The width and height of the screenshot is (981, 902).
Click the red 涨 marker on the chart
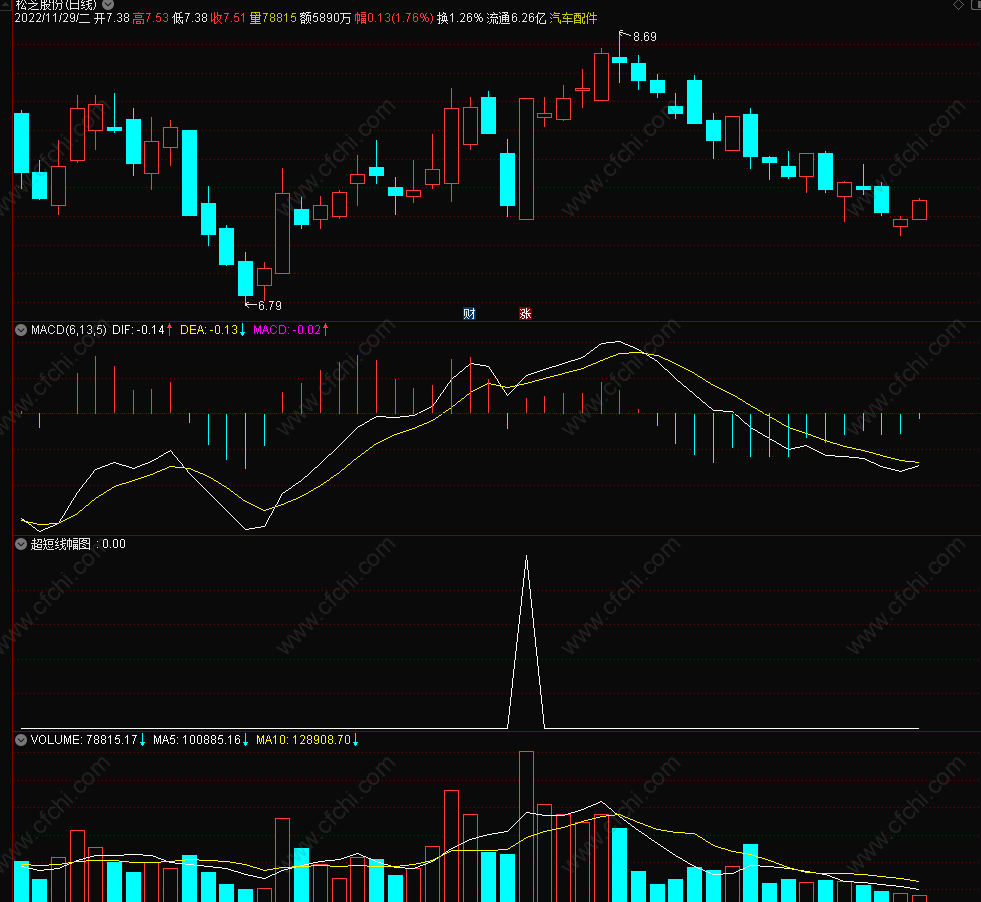click(526, 313)
